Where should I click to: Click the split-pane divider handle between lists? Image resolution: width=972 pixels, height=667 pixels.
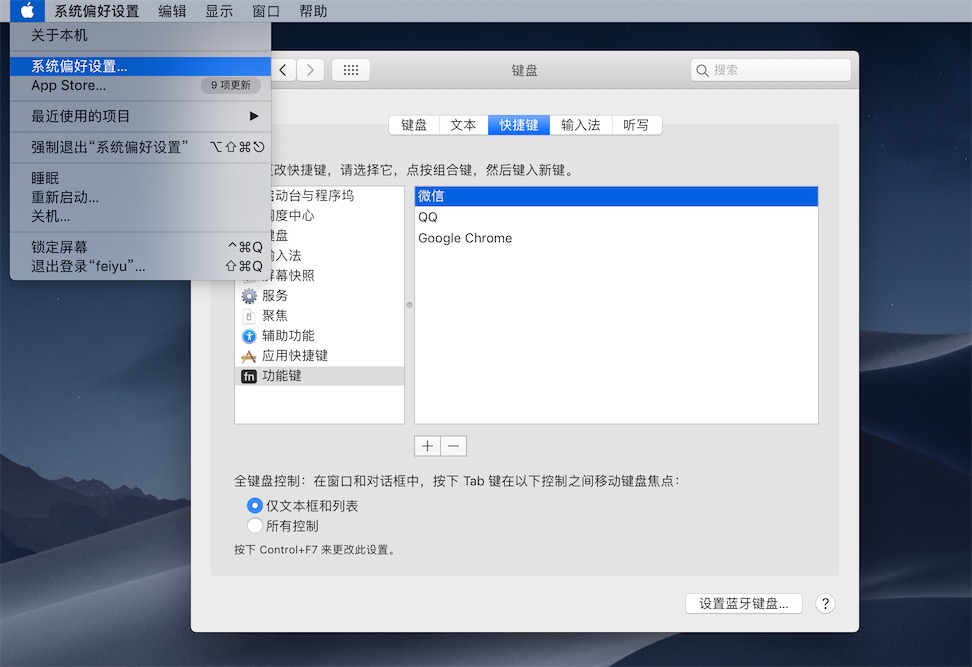(x=409, y=305)
